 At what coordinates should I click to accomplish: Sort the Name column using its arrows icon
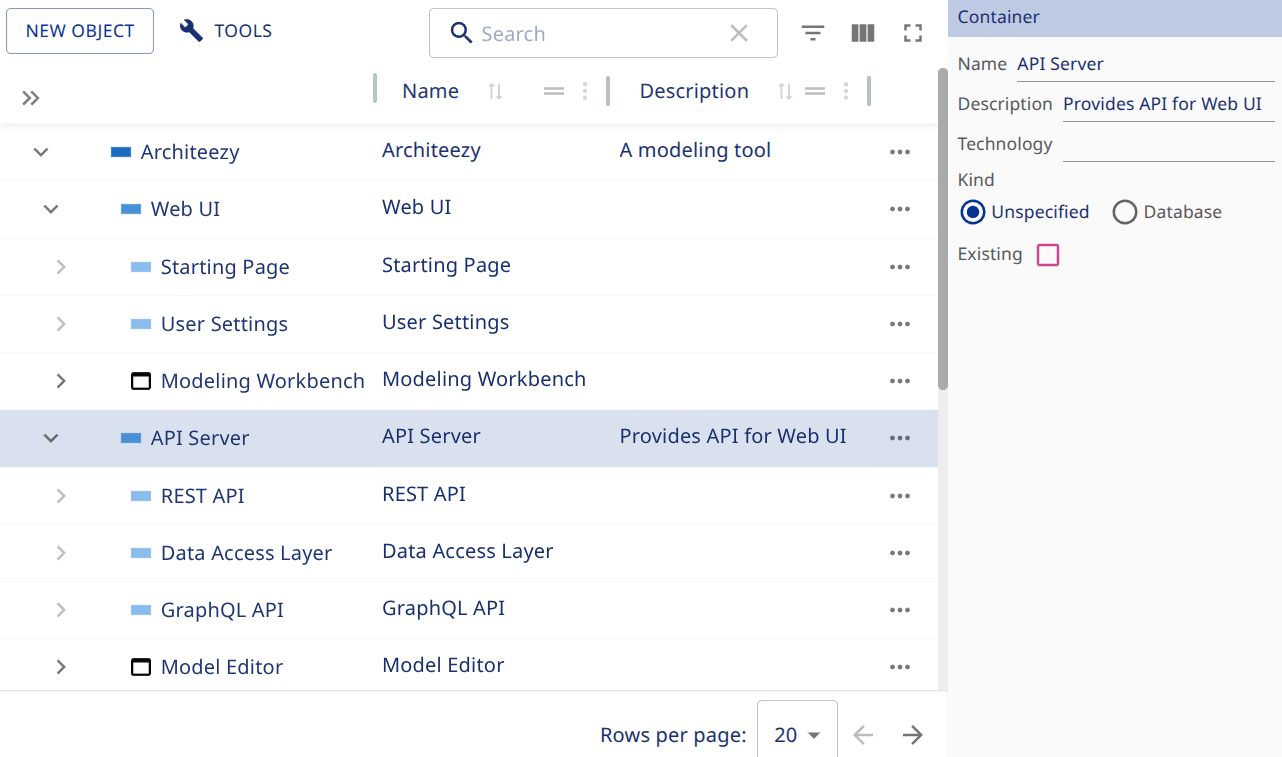coord(495,91)
